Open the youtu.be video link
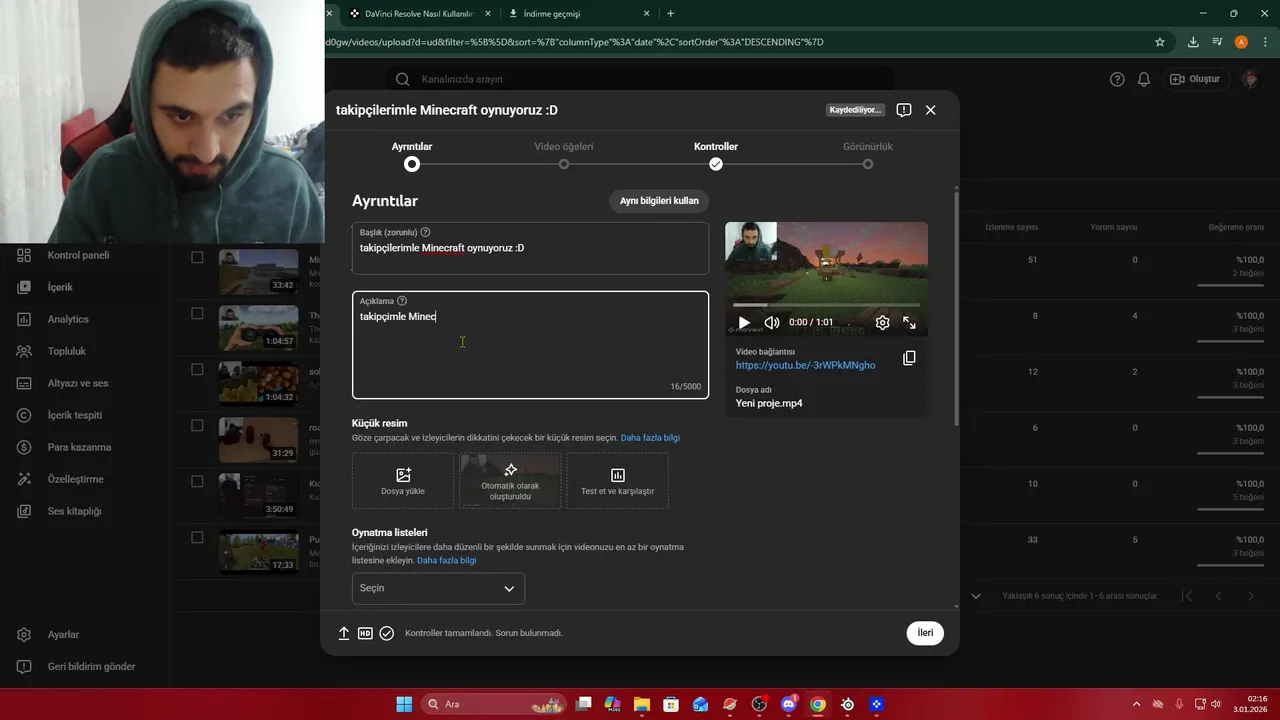The width and height of the screenshot is (1280, 720). (x=805, y=365)
